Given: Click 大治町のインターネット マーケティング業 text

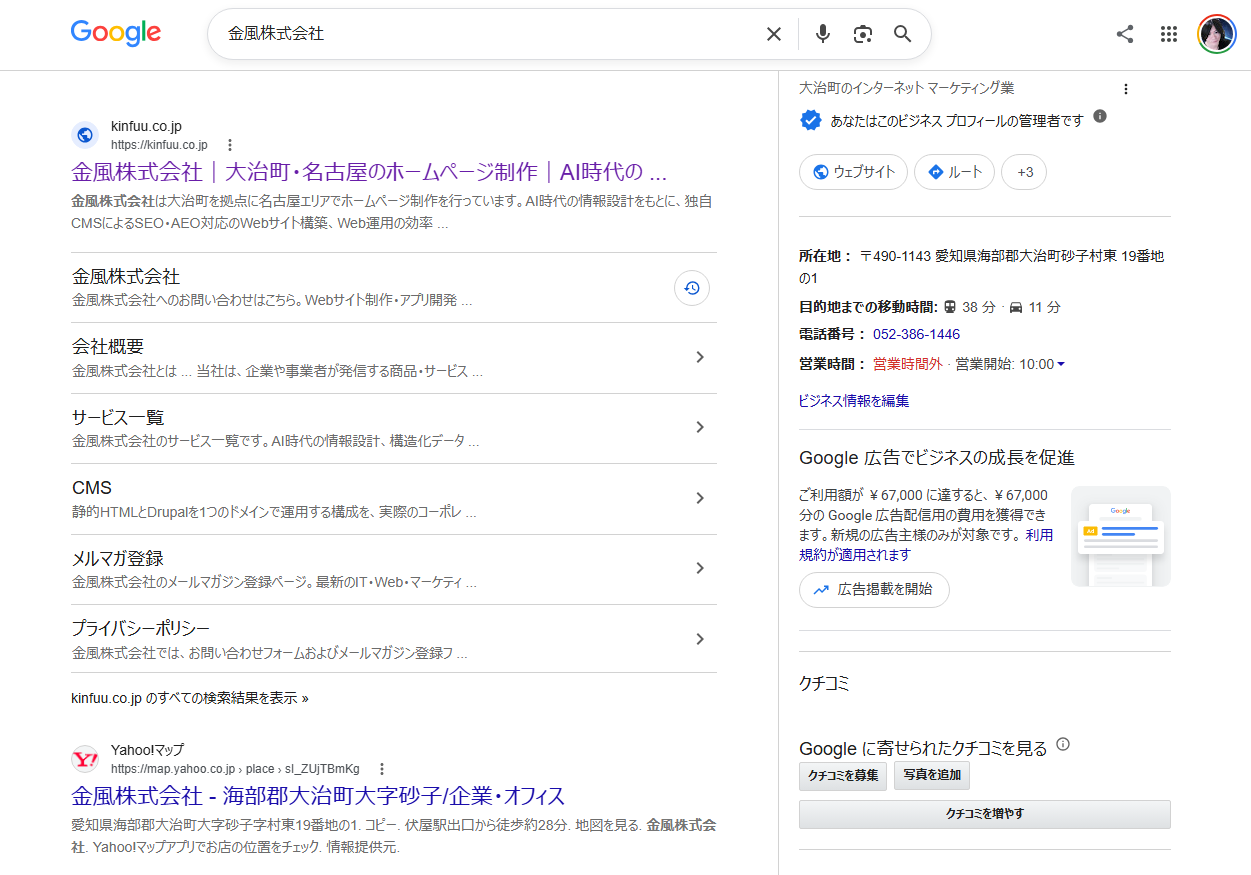Looking at the screenshot, I should (907, 88).
